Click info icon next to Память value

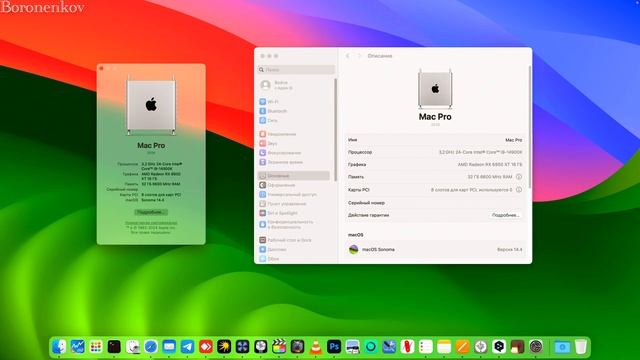519,177
